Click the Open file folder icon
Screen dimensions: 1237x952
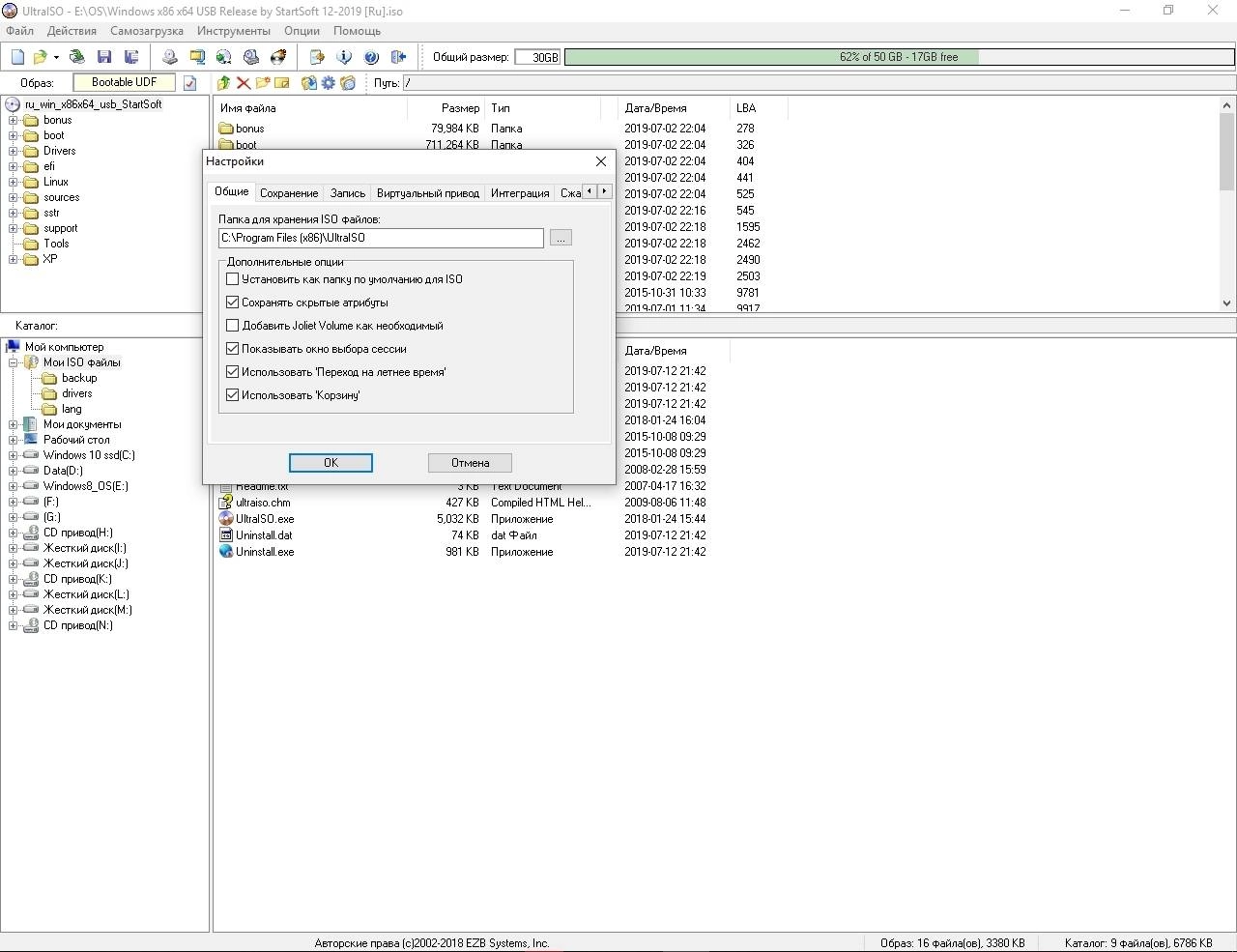tap(40, 57)
